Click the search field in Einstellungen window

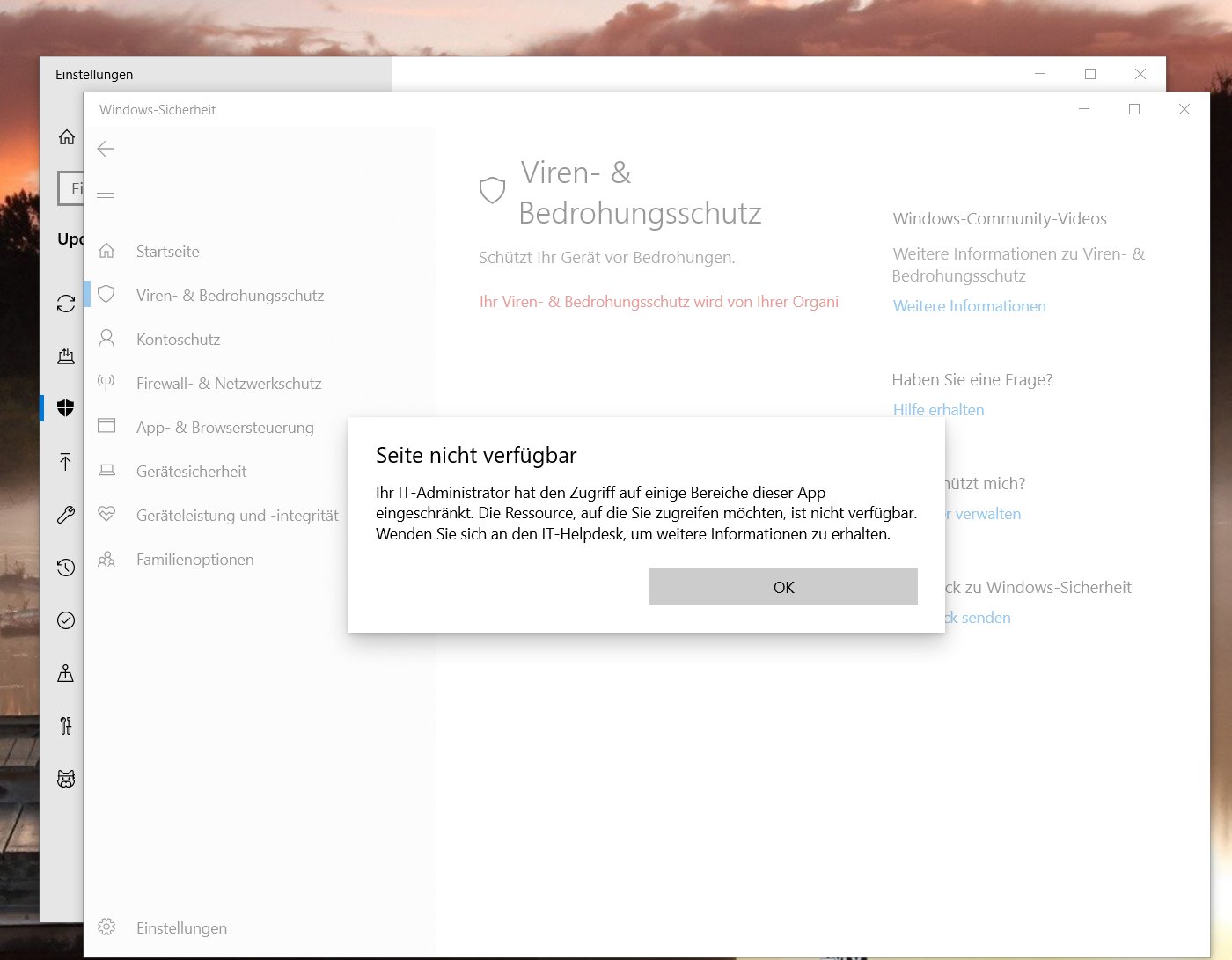(71, 188)
